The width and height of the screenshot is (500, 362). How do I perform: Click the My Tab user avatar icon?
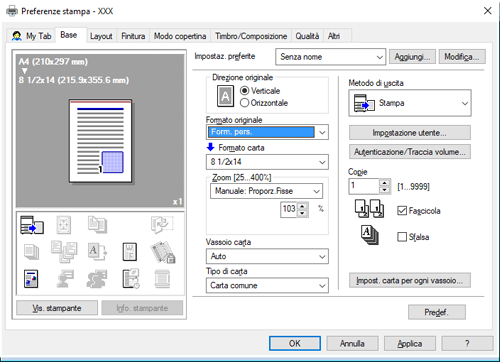point(17,36)
